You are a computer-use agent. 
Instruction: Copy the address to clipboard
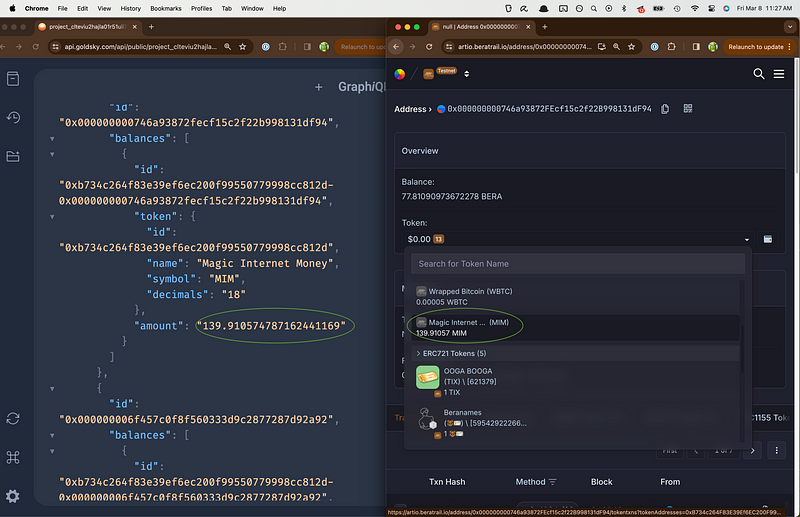[665, 109]
